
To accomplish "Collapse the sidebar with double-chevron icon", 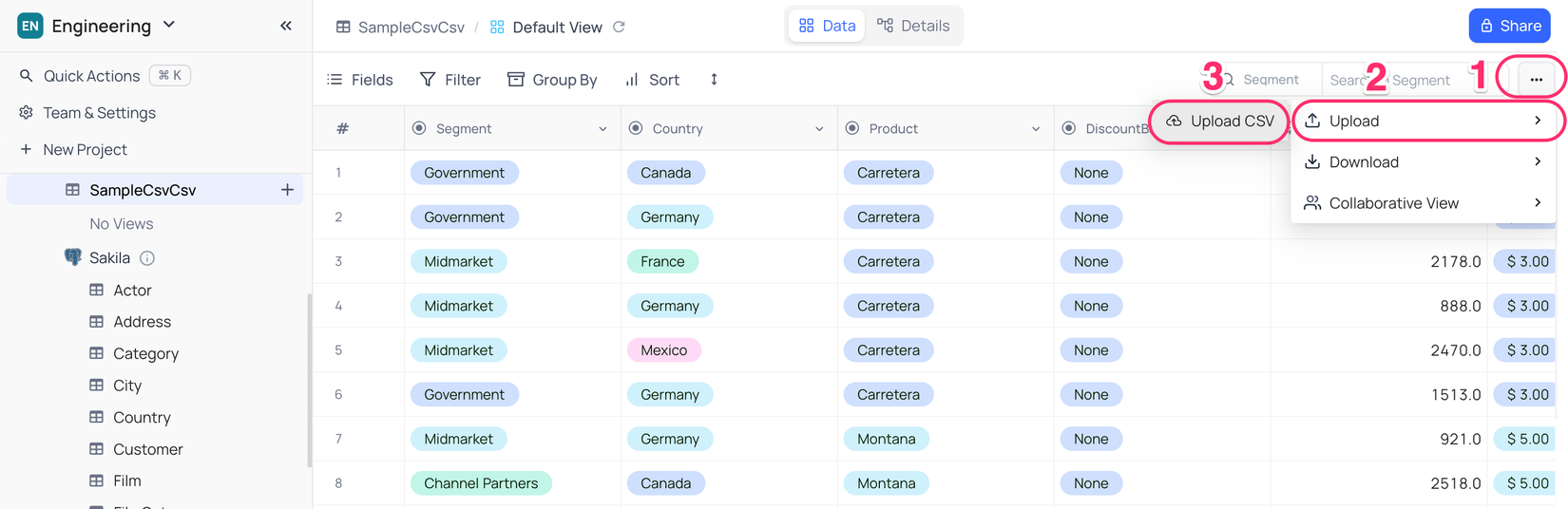I will 286,26.
